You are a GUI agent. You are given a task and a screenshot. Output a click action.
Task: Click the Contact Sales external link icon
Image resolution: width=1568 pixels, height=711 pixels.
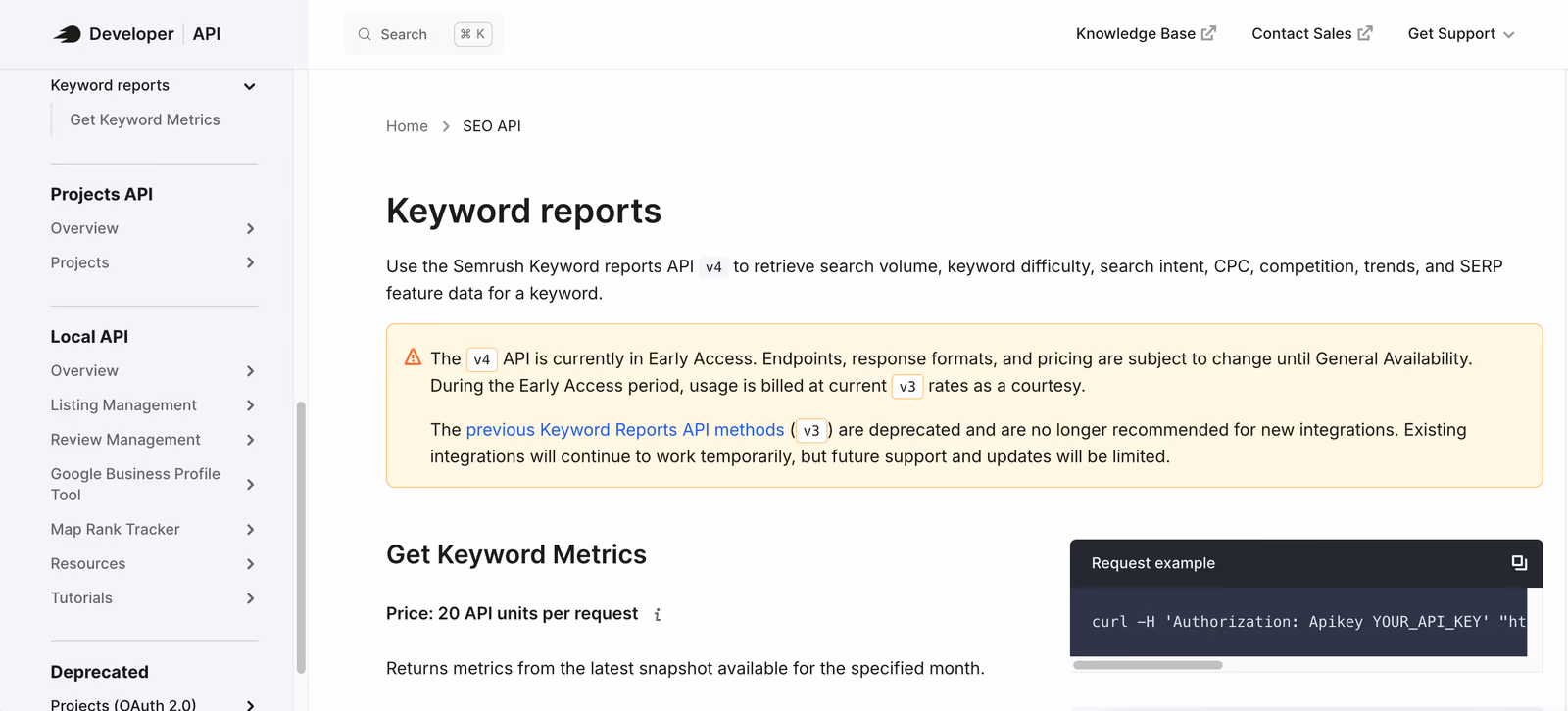[1365, 33]
